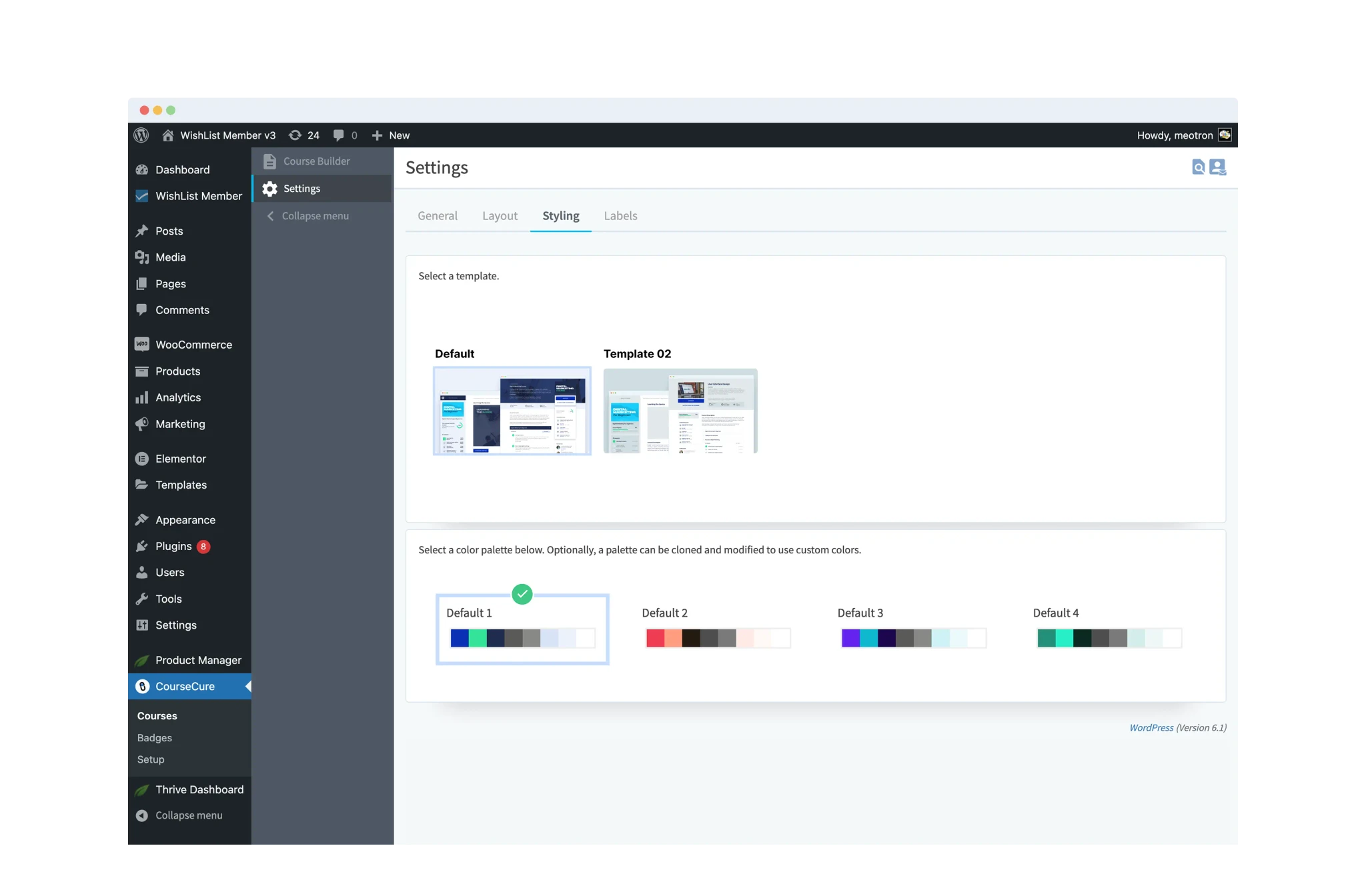Click the search icon beside Settings title
The height and width of the screenshot is (896, 1366).
pyautogui.click(x=1199, y=167)
